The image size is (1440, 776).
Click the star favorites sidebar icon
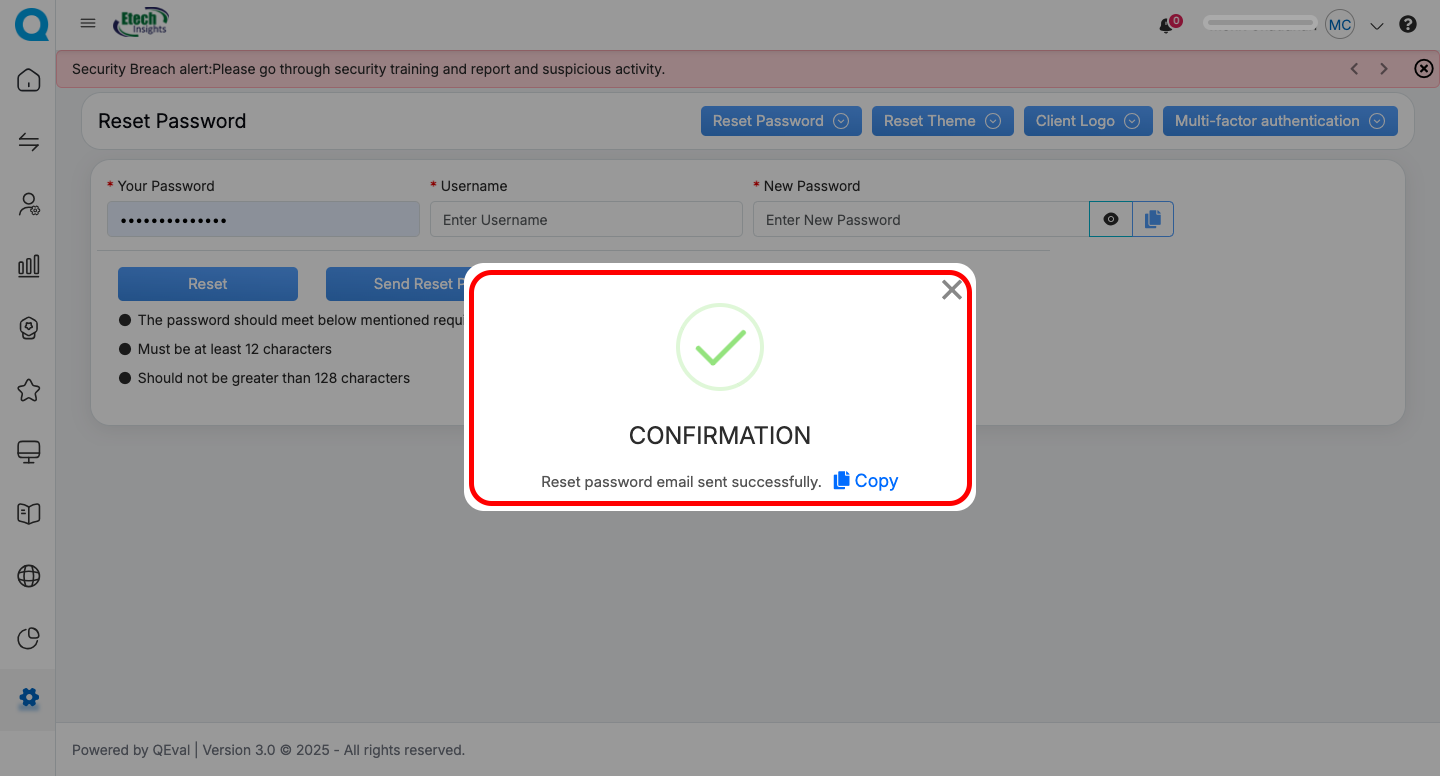click(29, 390)
